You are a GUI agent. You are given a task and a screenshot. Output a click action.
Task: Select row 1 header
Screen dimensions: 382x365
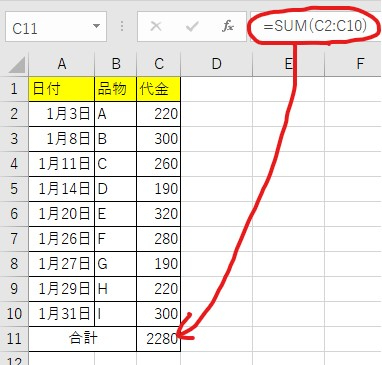click(x=14, y=89)
